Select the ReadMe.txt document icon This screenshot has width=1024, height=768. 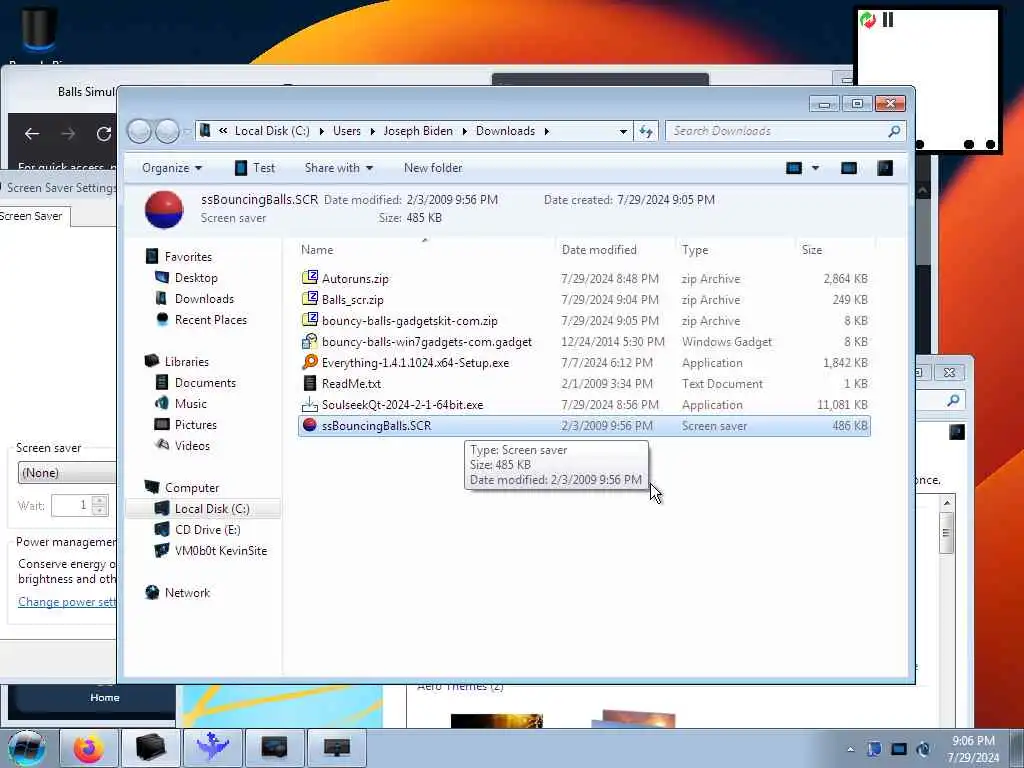coord(310,383)
